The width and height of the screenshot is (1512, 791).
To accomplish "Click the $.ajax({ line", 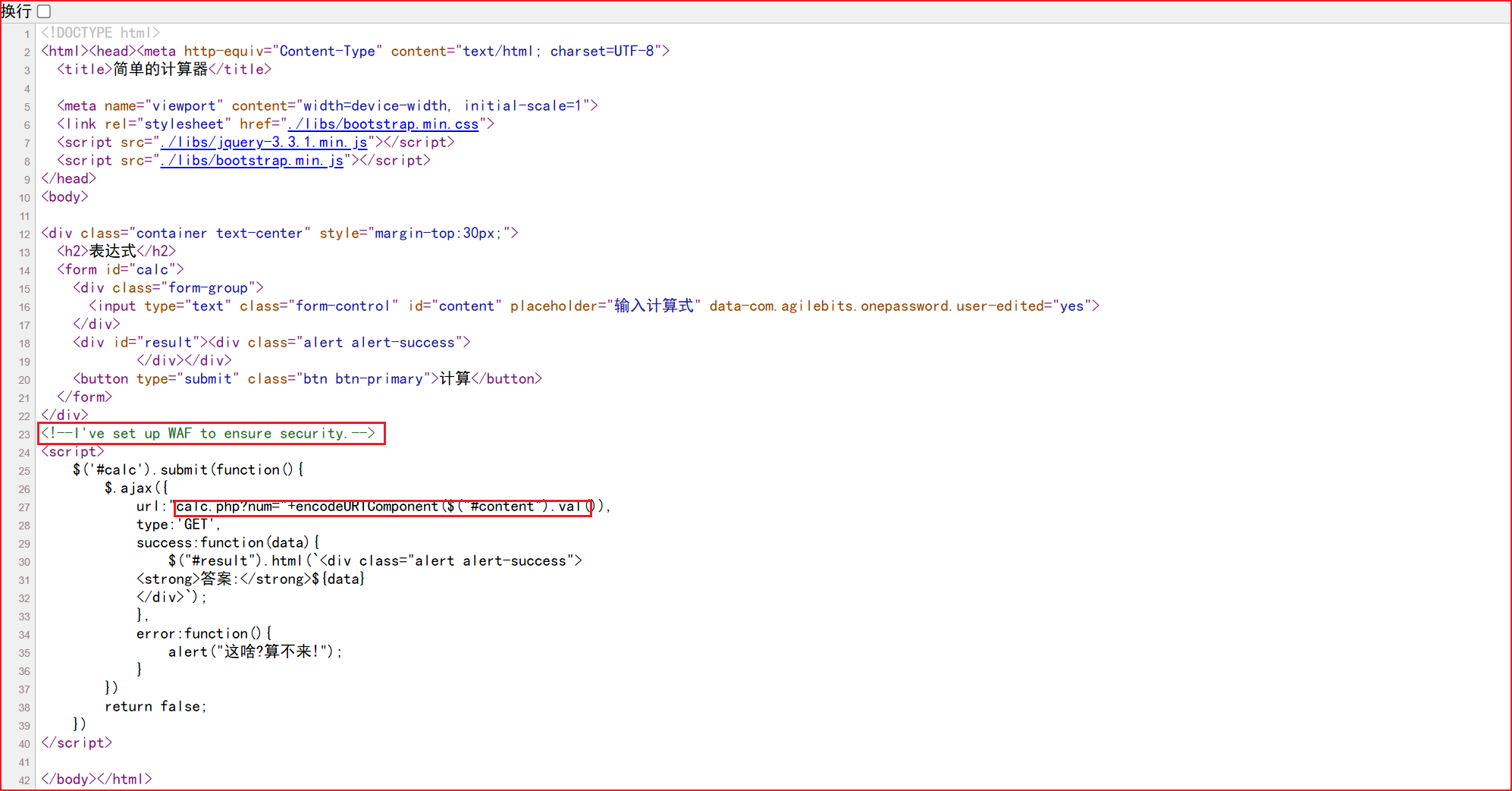I will pyautogui.click(x=136, y=488).
